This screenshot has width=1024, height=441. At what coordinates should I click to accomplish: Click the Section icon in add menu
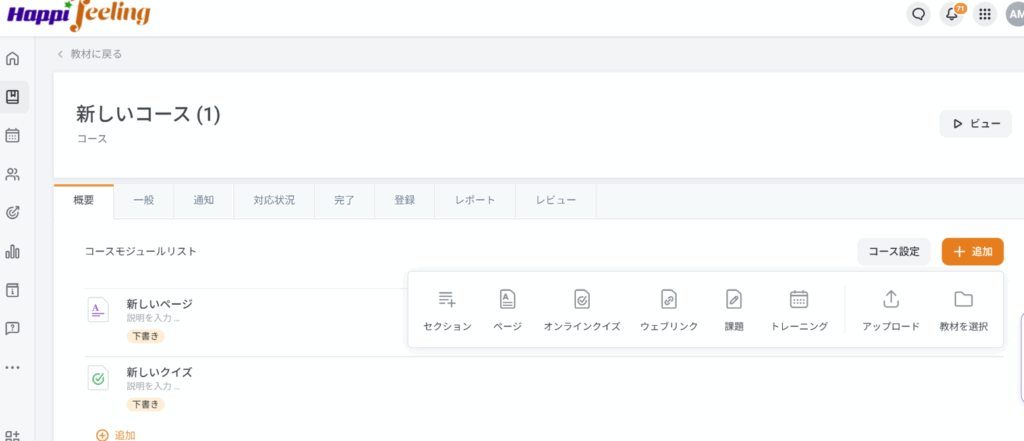(447, 300)
